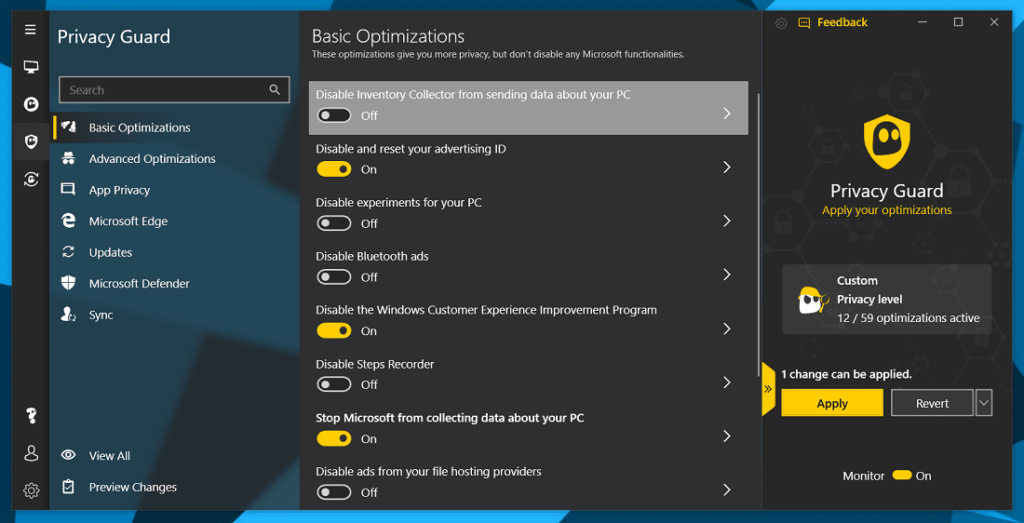Click the Feedback speech bubble icon

pyautogui.click(x=804, y=23)
